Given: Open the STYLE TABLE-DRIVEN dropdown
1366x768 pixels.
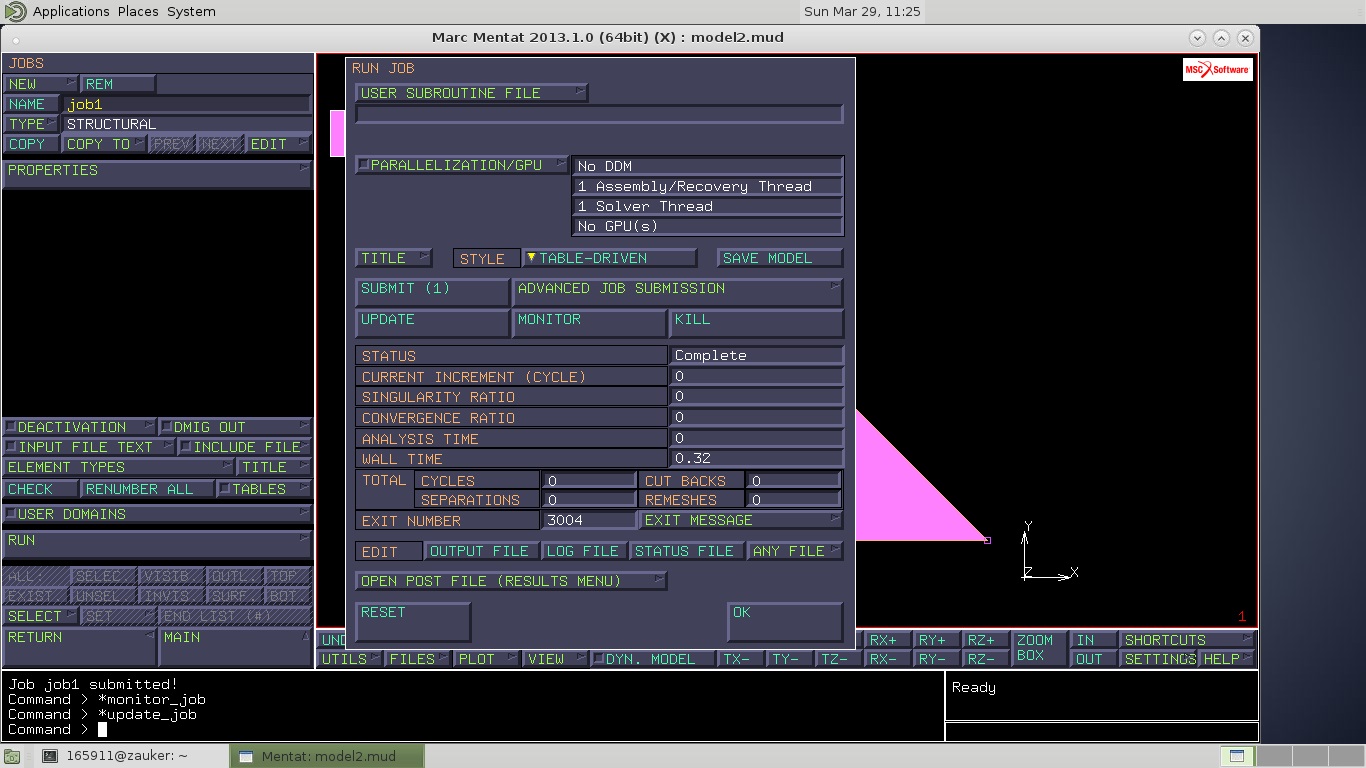Looking at the screenshot, I should tap(609, 258).
